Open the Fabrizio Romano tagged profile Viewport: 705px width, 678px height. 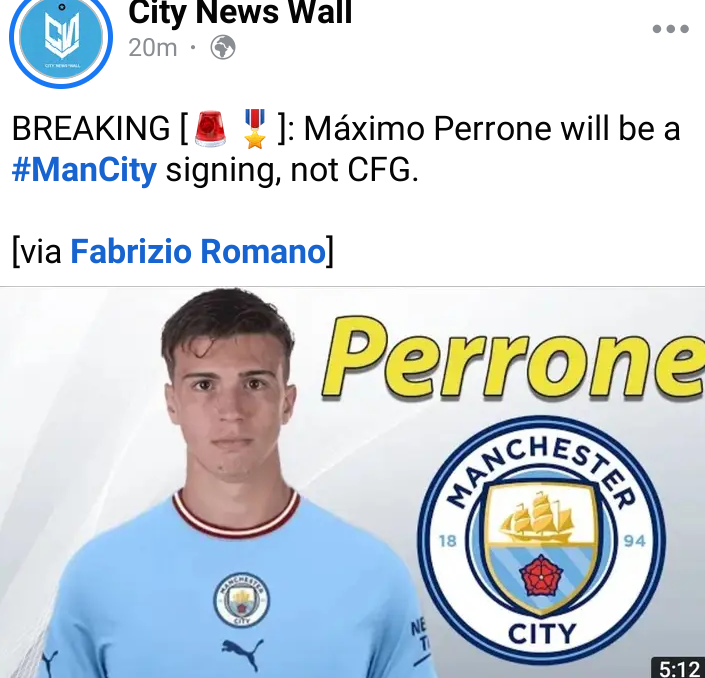[198, 251]
